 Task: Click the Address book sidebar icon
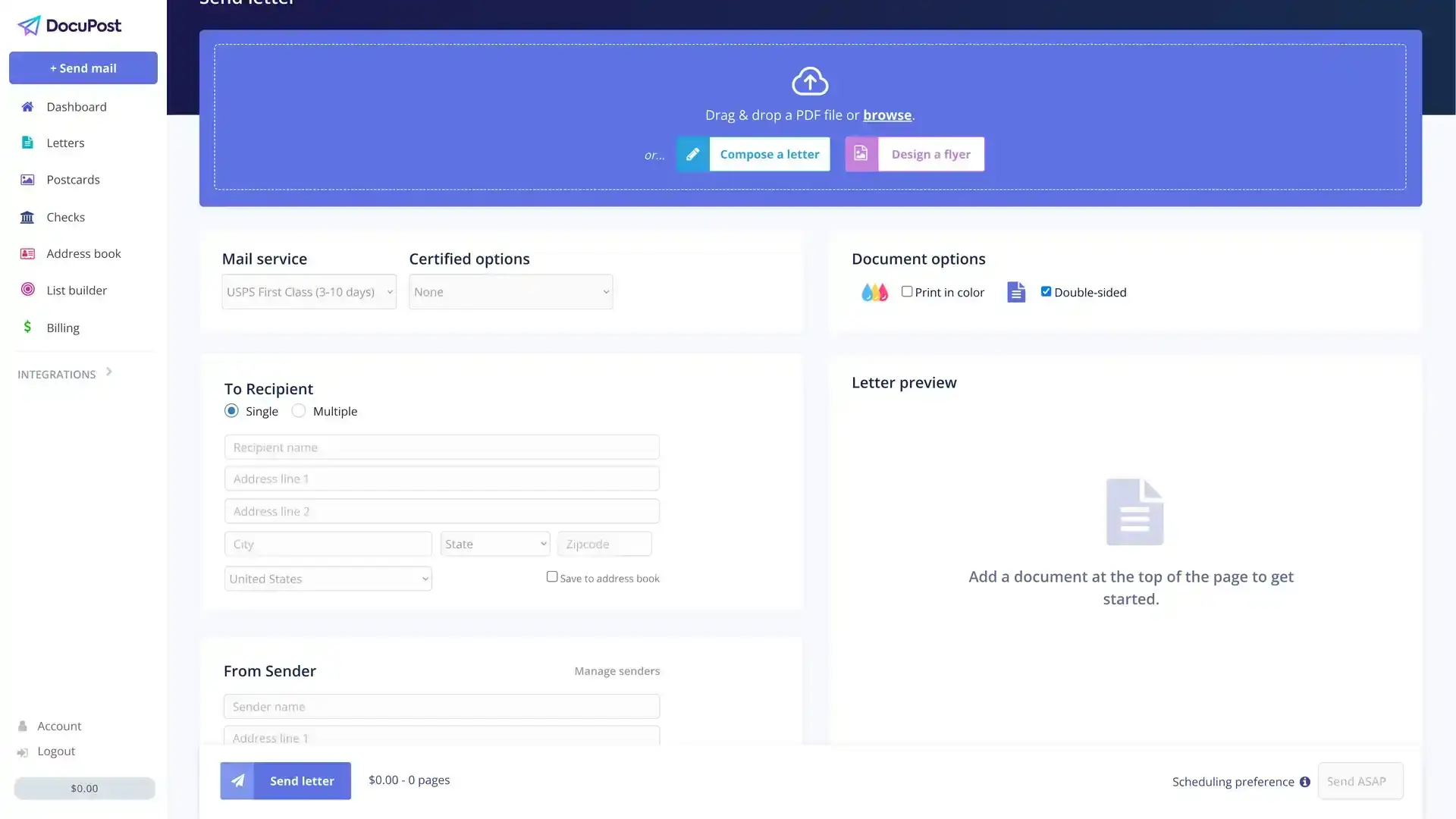[27, 253]
